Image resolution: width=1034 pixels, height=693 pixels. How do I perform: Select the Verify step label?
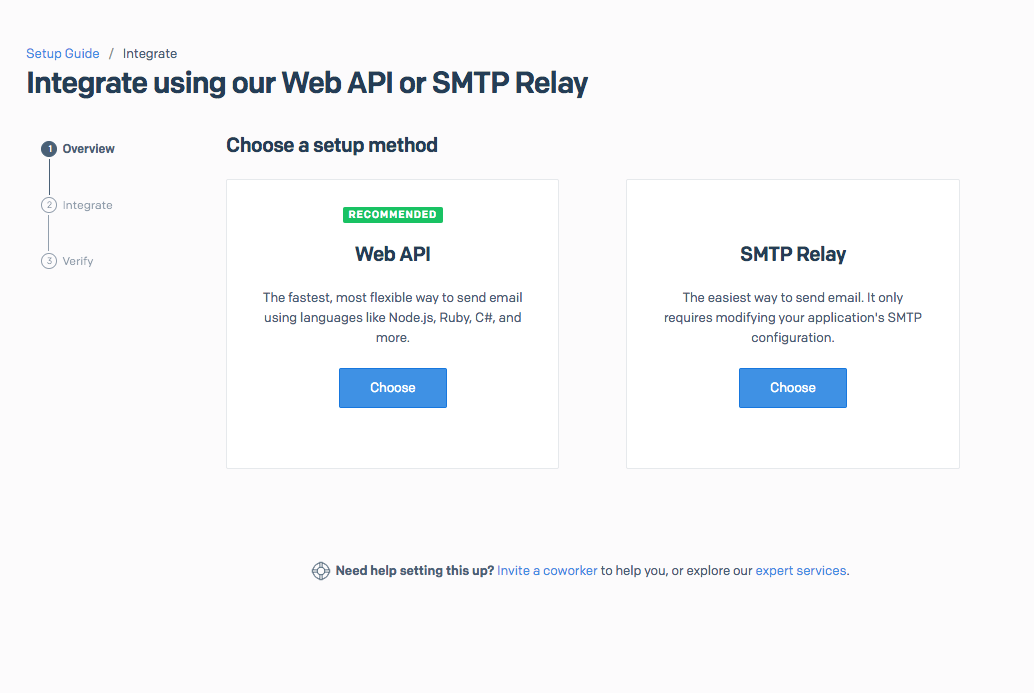click(x=78, y=261)
